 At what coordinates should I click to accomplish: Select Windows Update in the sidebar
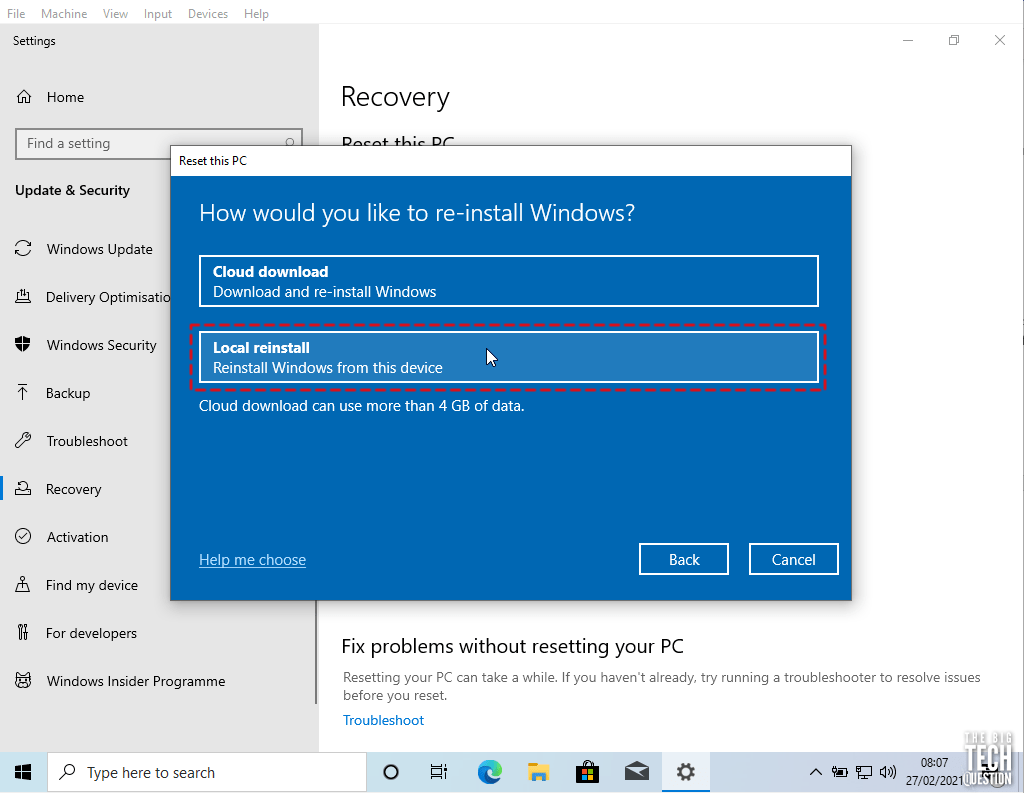(x=99, y=249)
